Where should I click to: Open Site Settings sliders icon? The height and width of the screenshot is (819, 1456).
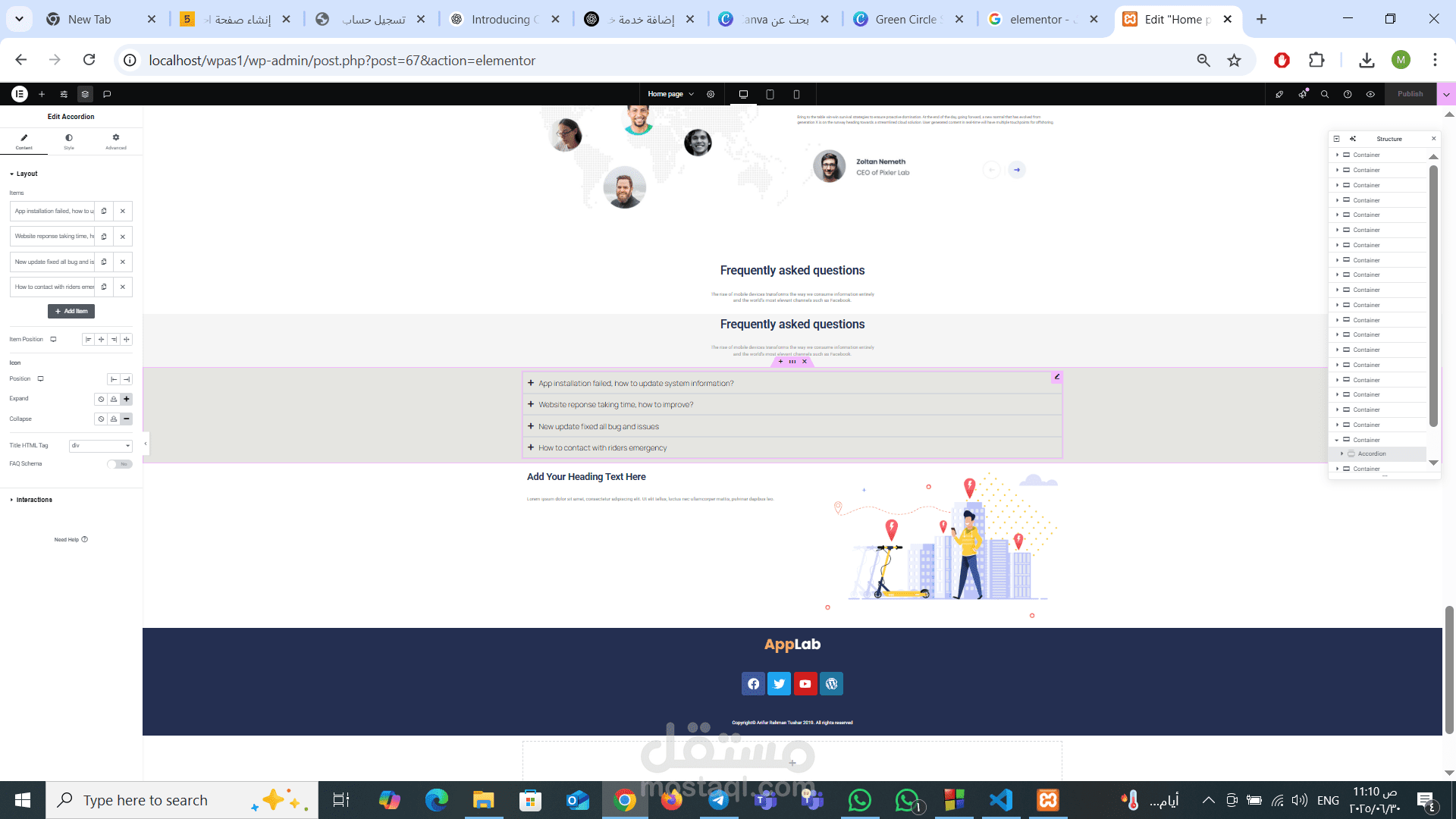coord(64,94)
